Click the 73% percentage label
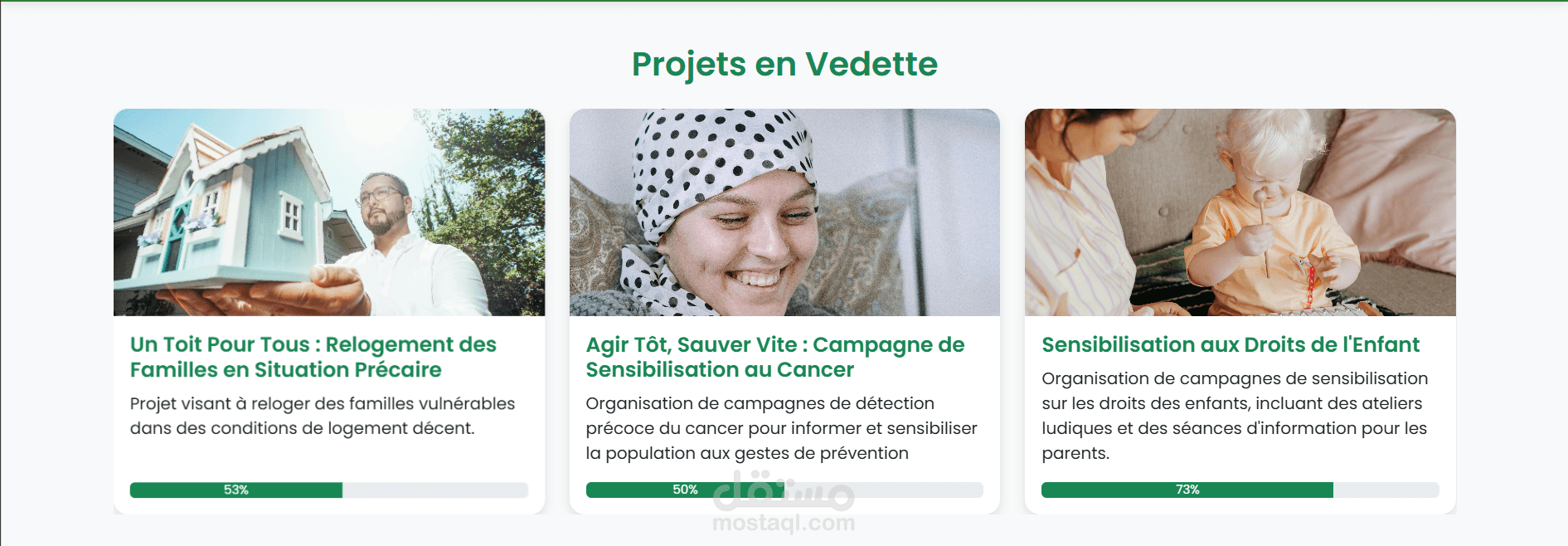Screen dimensions: 1568x546 [1187, 490]
